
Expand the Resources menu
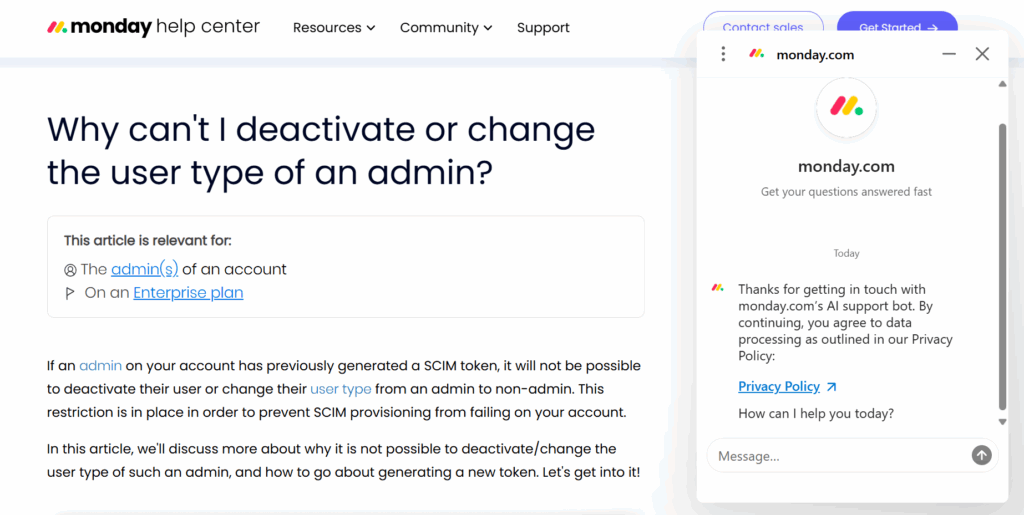click(x=334, y=27)
